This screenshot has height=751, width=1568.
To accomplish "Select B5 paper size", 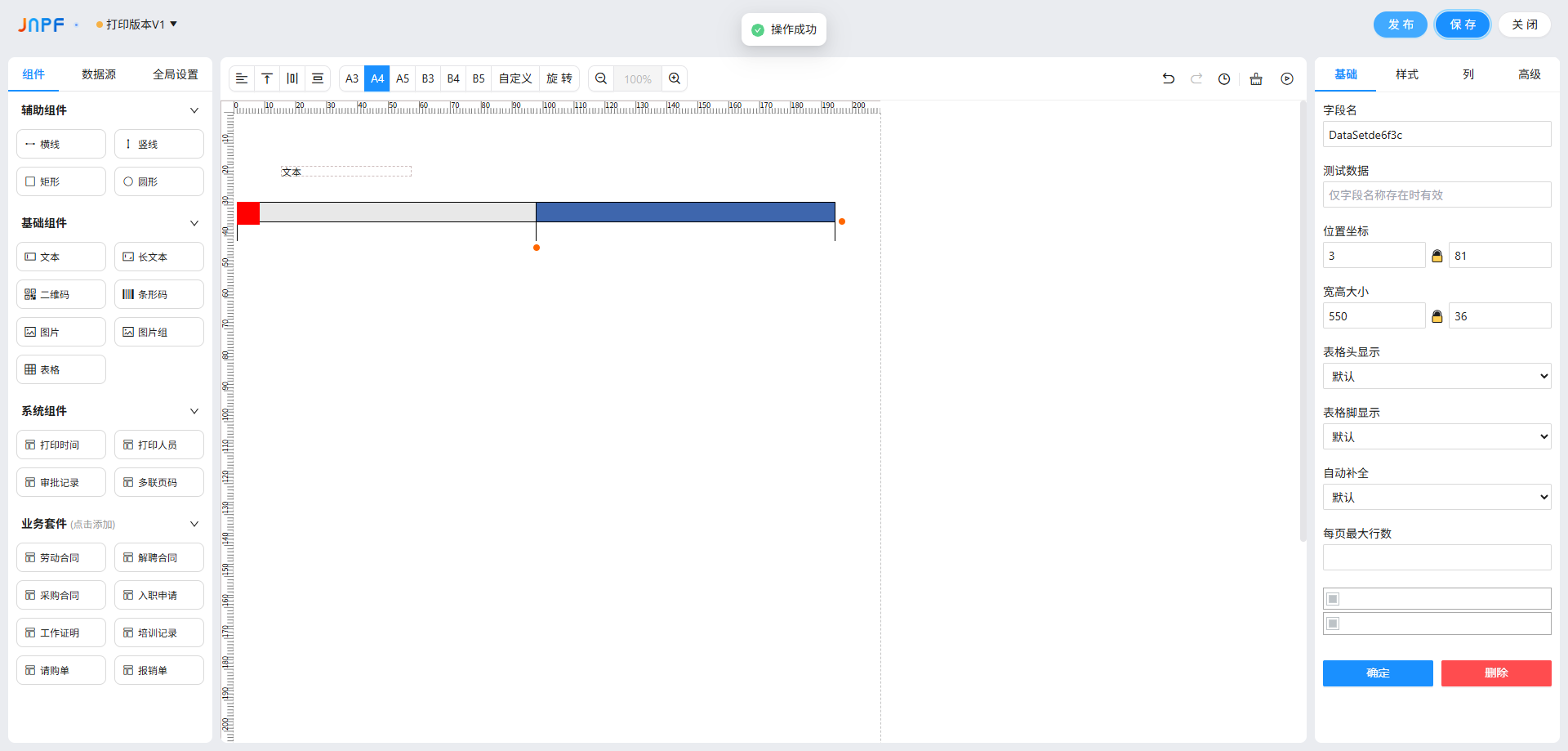I will pos(479,78).
